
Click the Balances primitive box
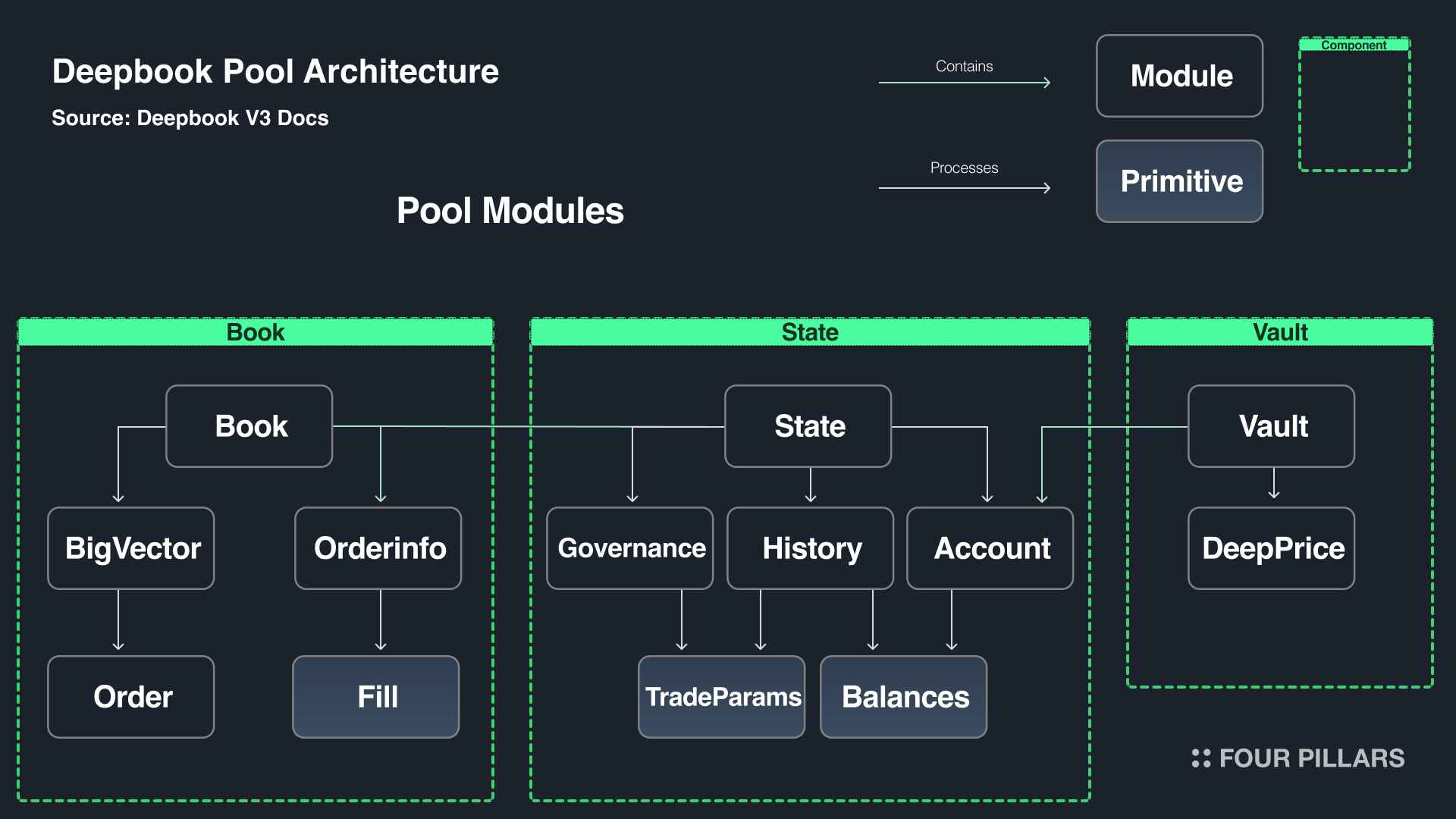(904, 697)
